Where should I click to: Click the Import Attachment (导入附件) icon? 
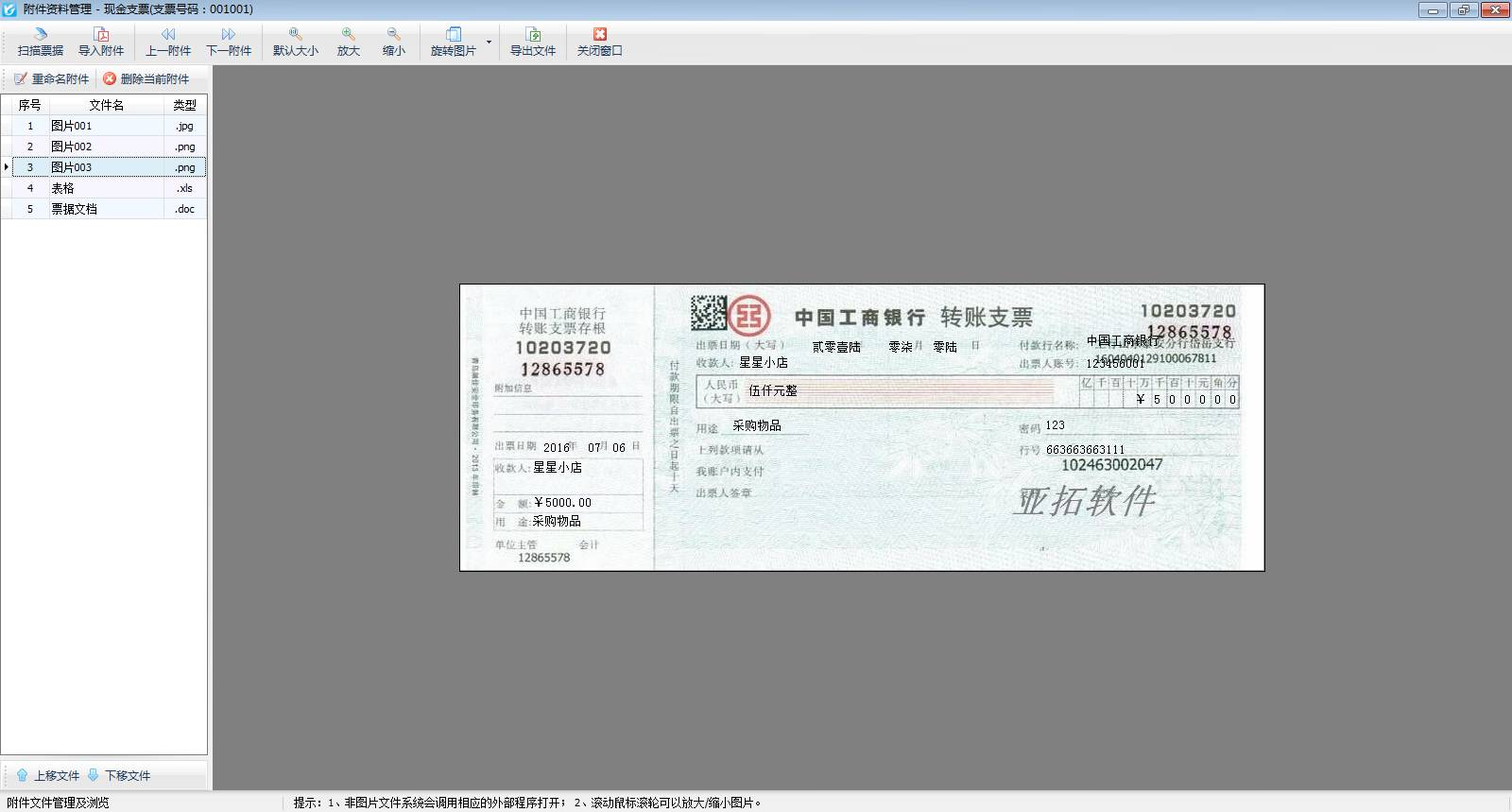(101, 42)
